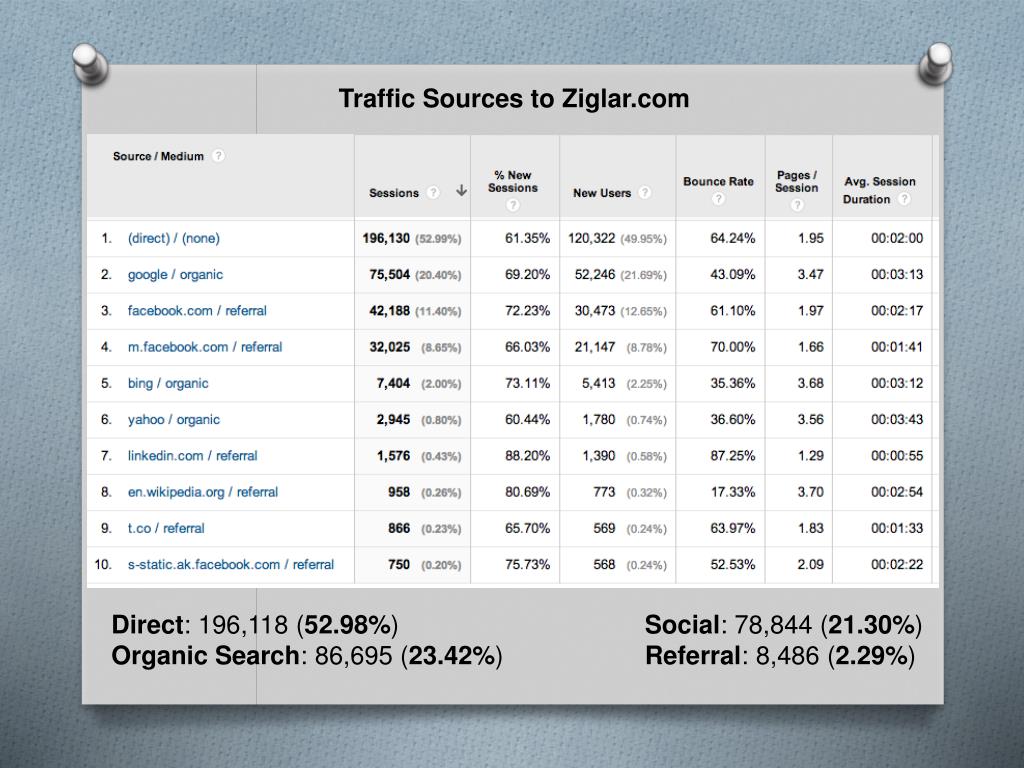Screen dimensions: 1024x768
Task: Click help icon next to Source / Medium
Action: click(219, 156)
